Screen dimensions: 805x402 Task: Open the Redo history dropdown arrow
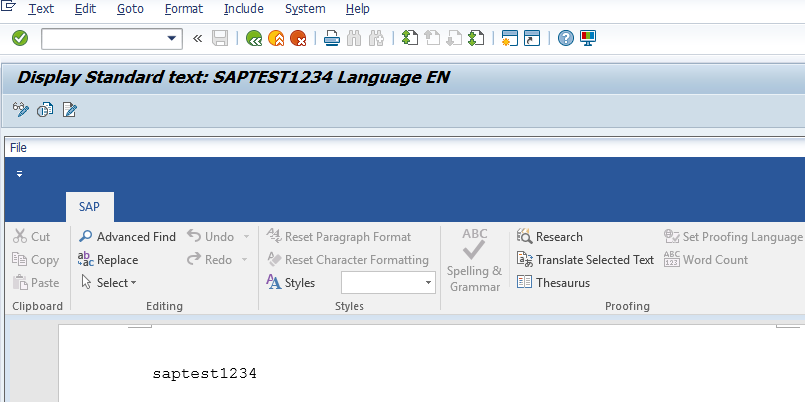245,260
